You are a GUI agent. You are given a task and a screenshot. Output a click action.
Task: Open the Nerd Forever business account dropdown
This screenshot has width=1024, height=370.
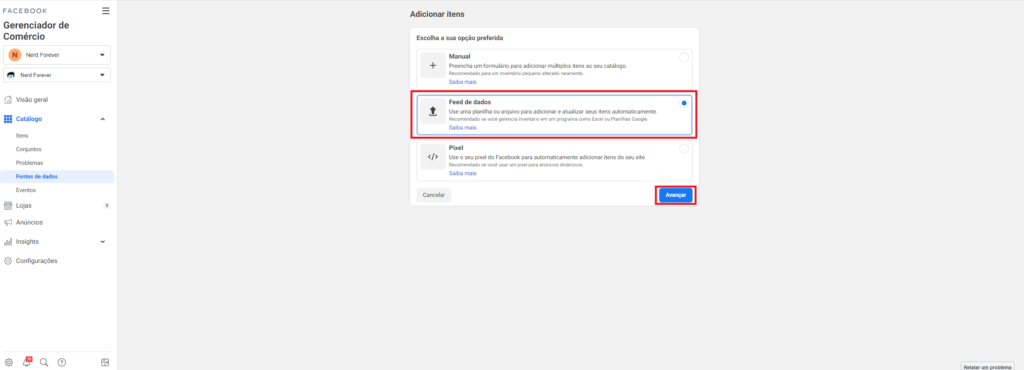57,55
